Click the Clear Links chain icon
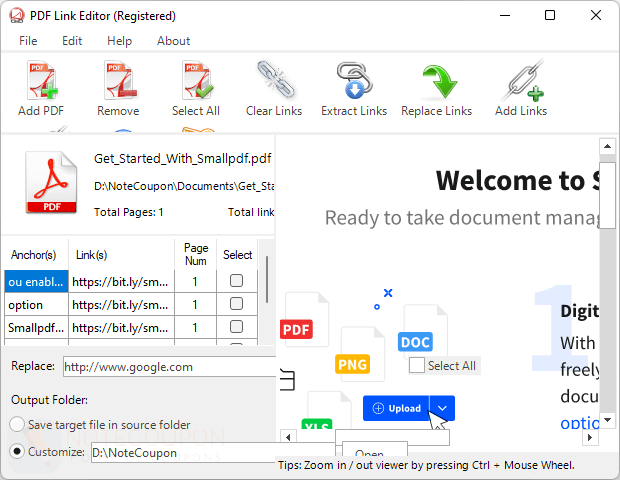This screenshot has height=480, width=620. pyautogui.click(x=276, y=79)
